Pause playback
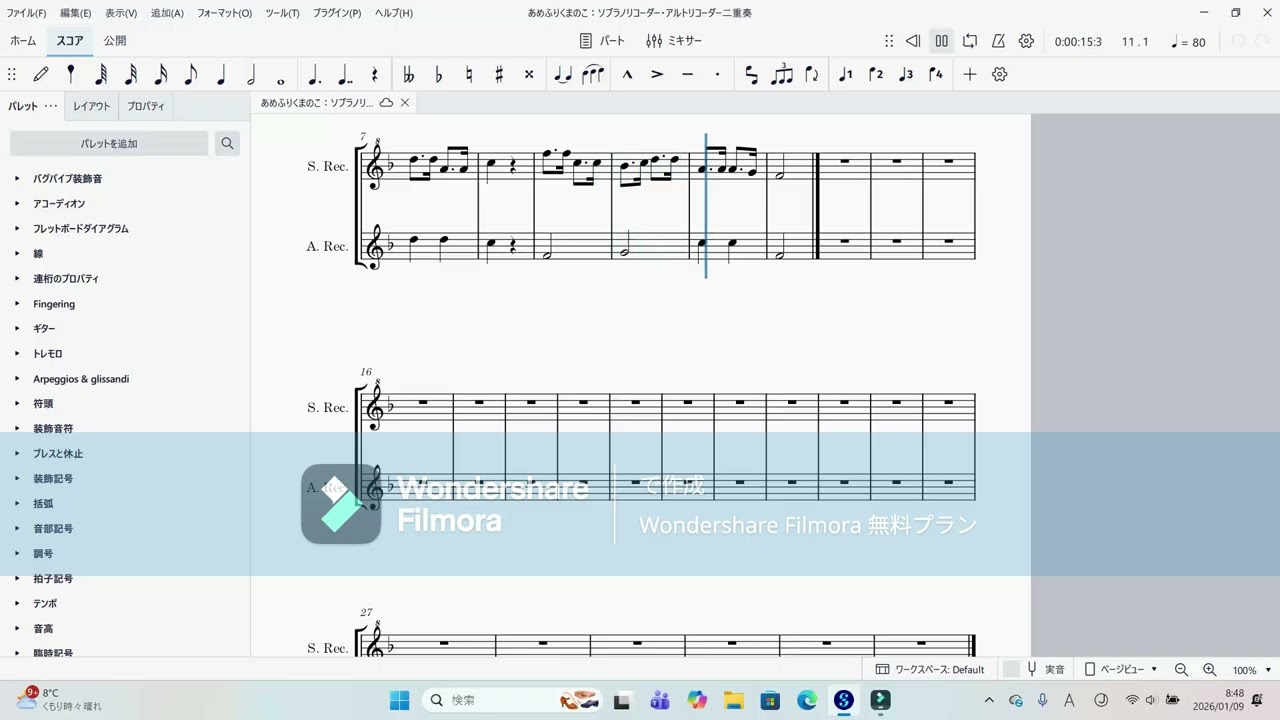The height and width of the screenshot is (720, 1280). pyautogui.click(x=941, y=41)
